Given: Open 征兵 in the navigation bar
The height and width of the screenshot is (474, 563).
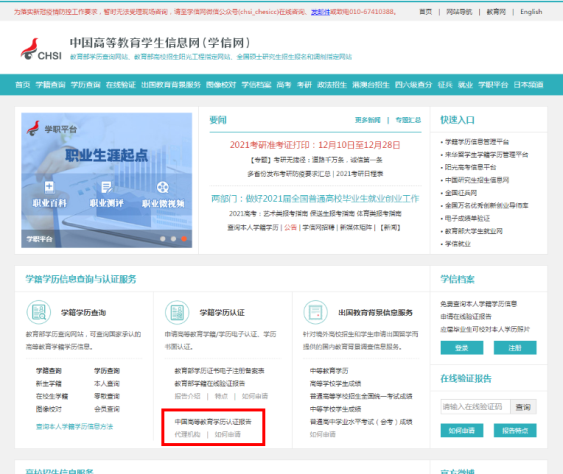Looking at the screenshot, I should pyautogui.click(x=445, y=85).
